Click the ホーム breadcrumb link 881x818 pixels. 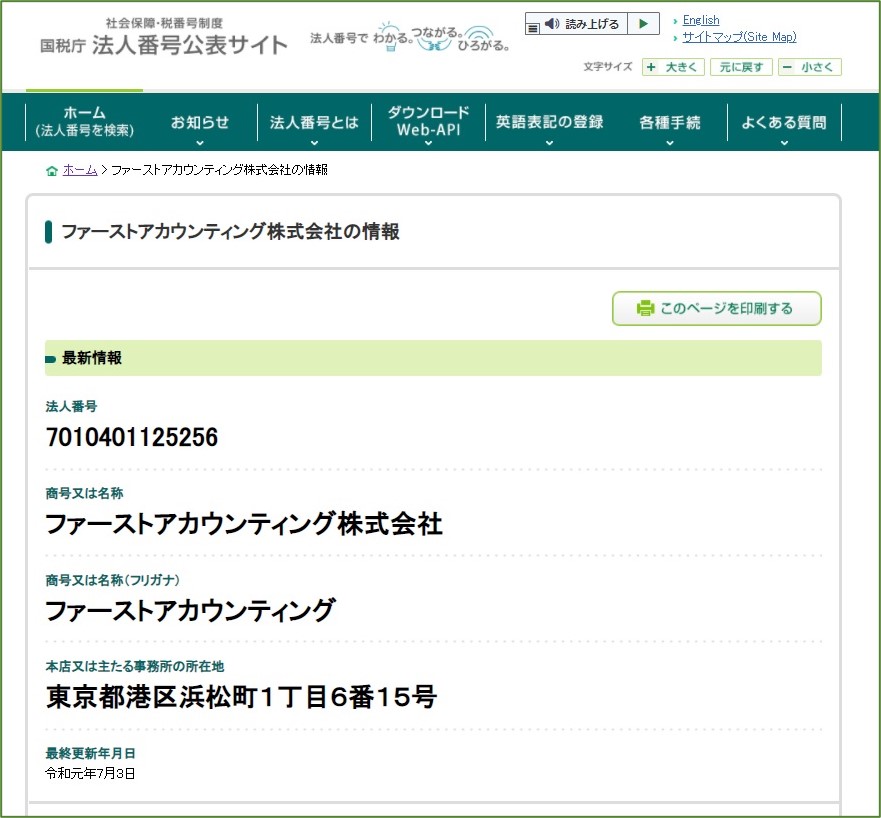pos(80,170)
